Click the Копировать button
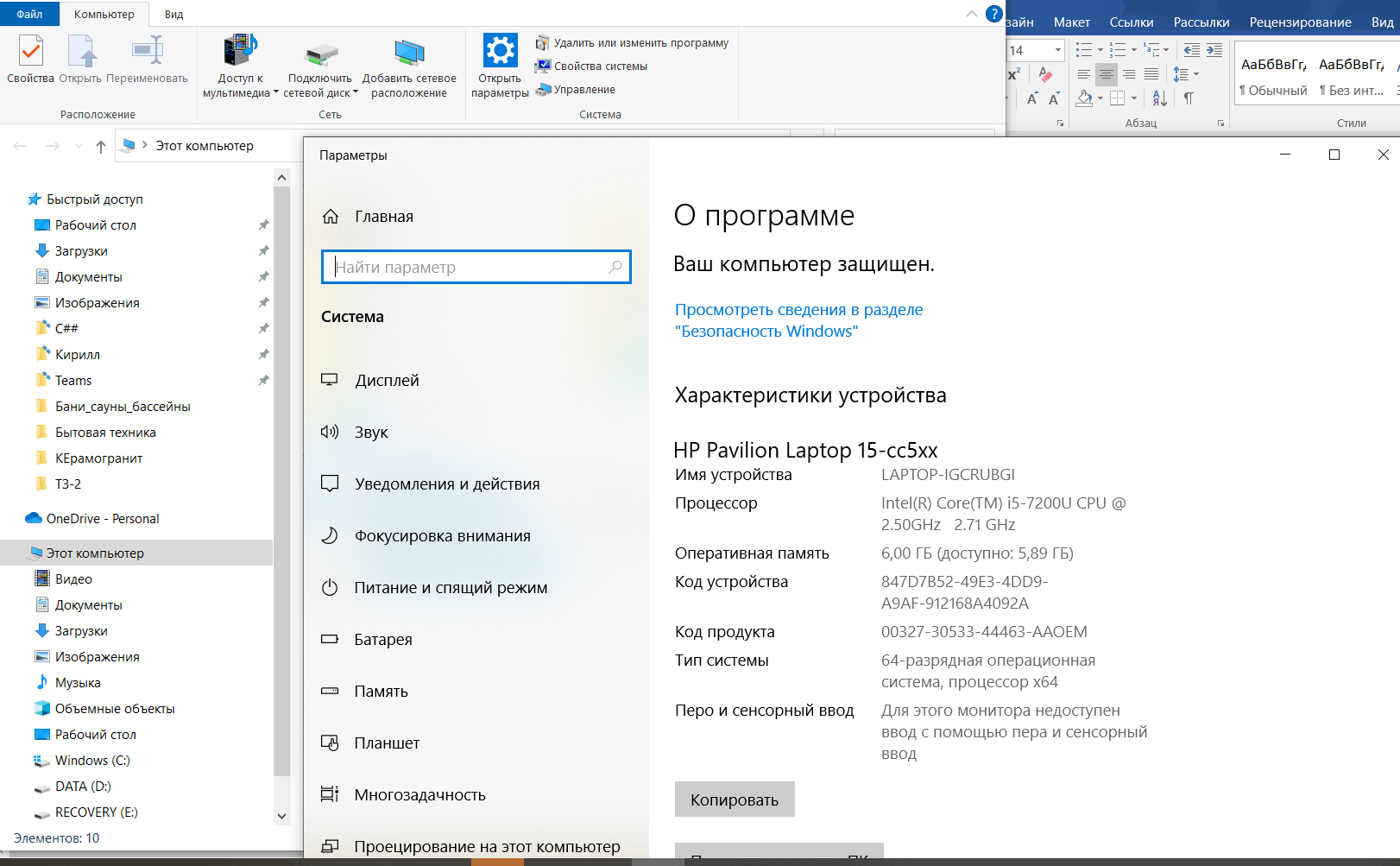This screenshot has height=866, width=1400. 735,800
